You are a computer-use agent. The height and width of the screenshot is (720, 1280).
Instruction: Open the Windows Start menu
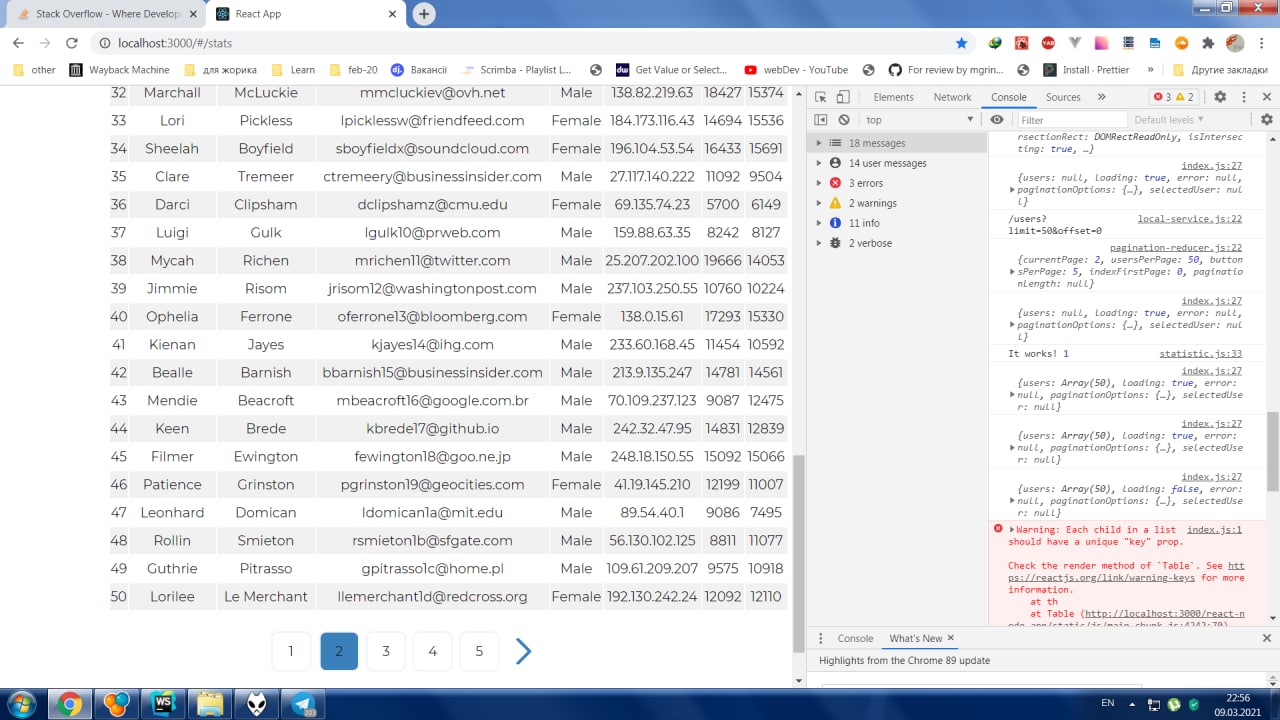click(x=20, y=704)
